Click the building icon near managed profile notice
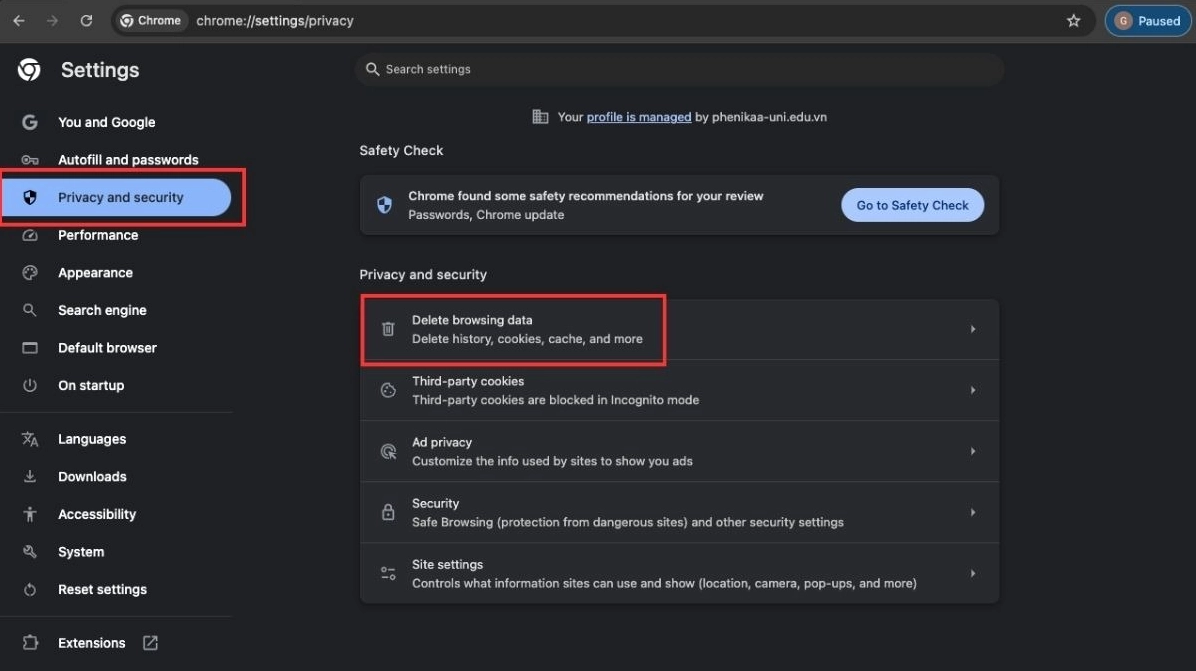This screenshot has height=671, width=1196. (540, 116)
